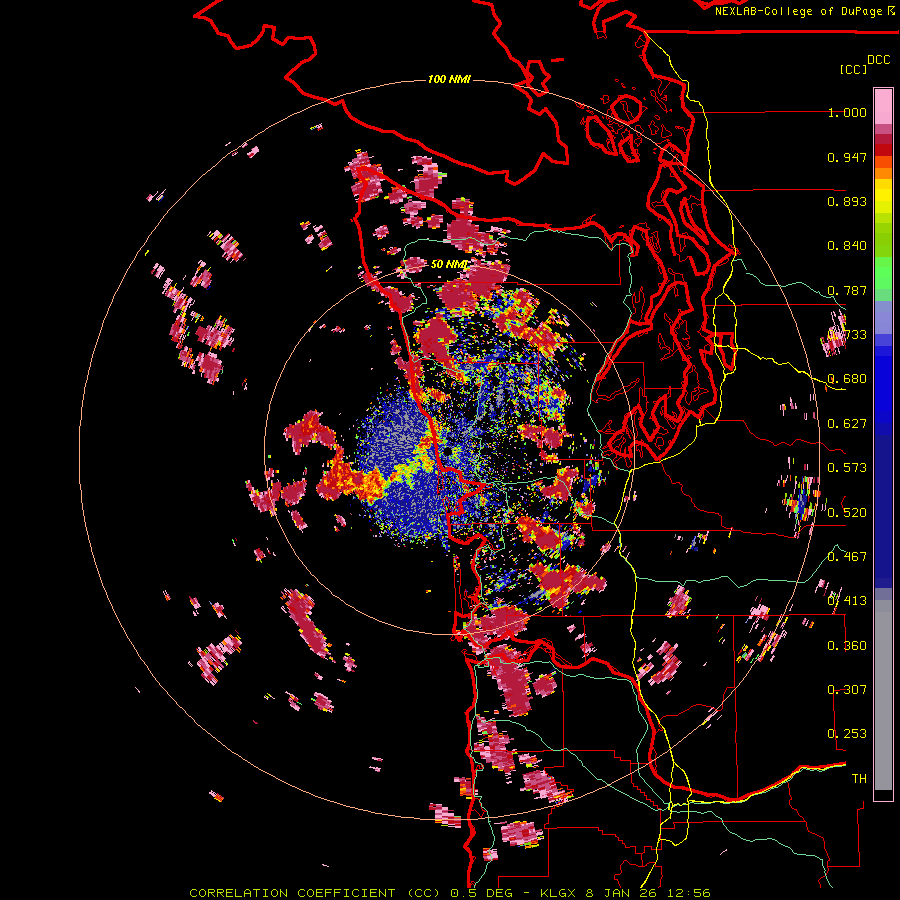Pick the orange segment of the color bar
900x900 pixels.
pyautogui.click(x=883, y=173)
